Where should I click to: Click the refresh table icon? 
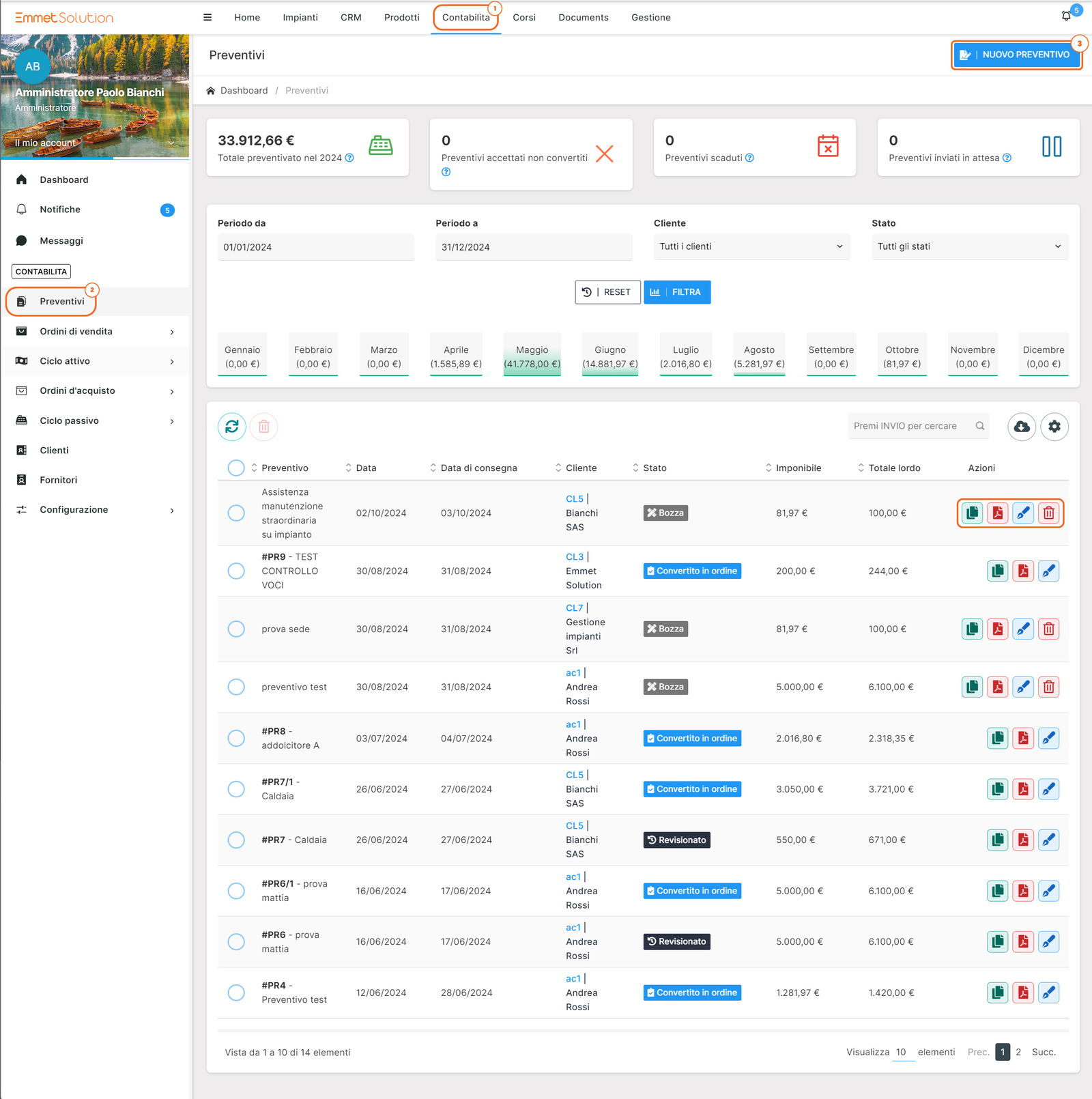click(232, 427)
